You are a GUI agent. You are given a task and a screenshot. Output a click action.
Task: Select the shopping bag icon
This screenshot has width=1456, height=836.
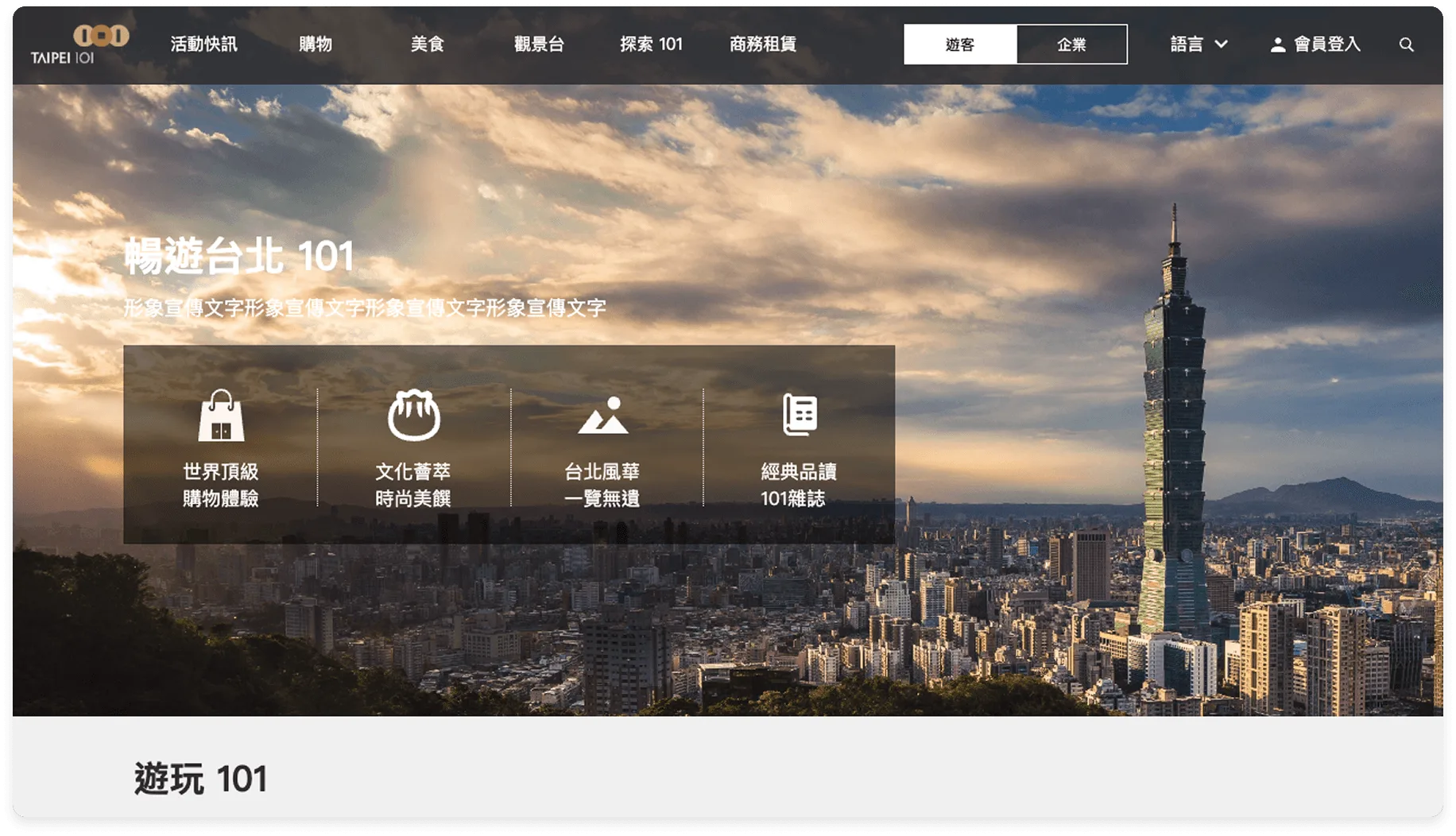click(x=221, y=415)
